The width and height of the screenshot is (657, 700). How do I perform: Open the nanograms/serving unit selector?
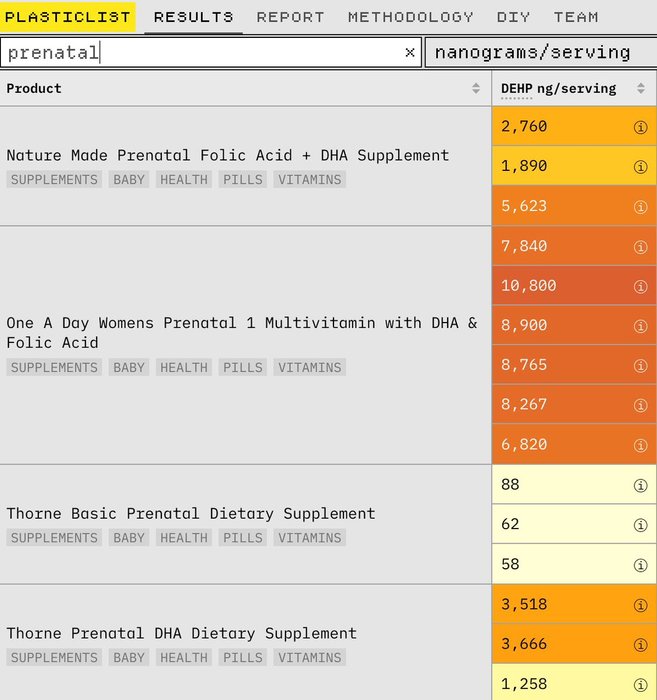click(x=540, y=53)
